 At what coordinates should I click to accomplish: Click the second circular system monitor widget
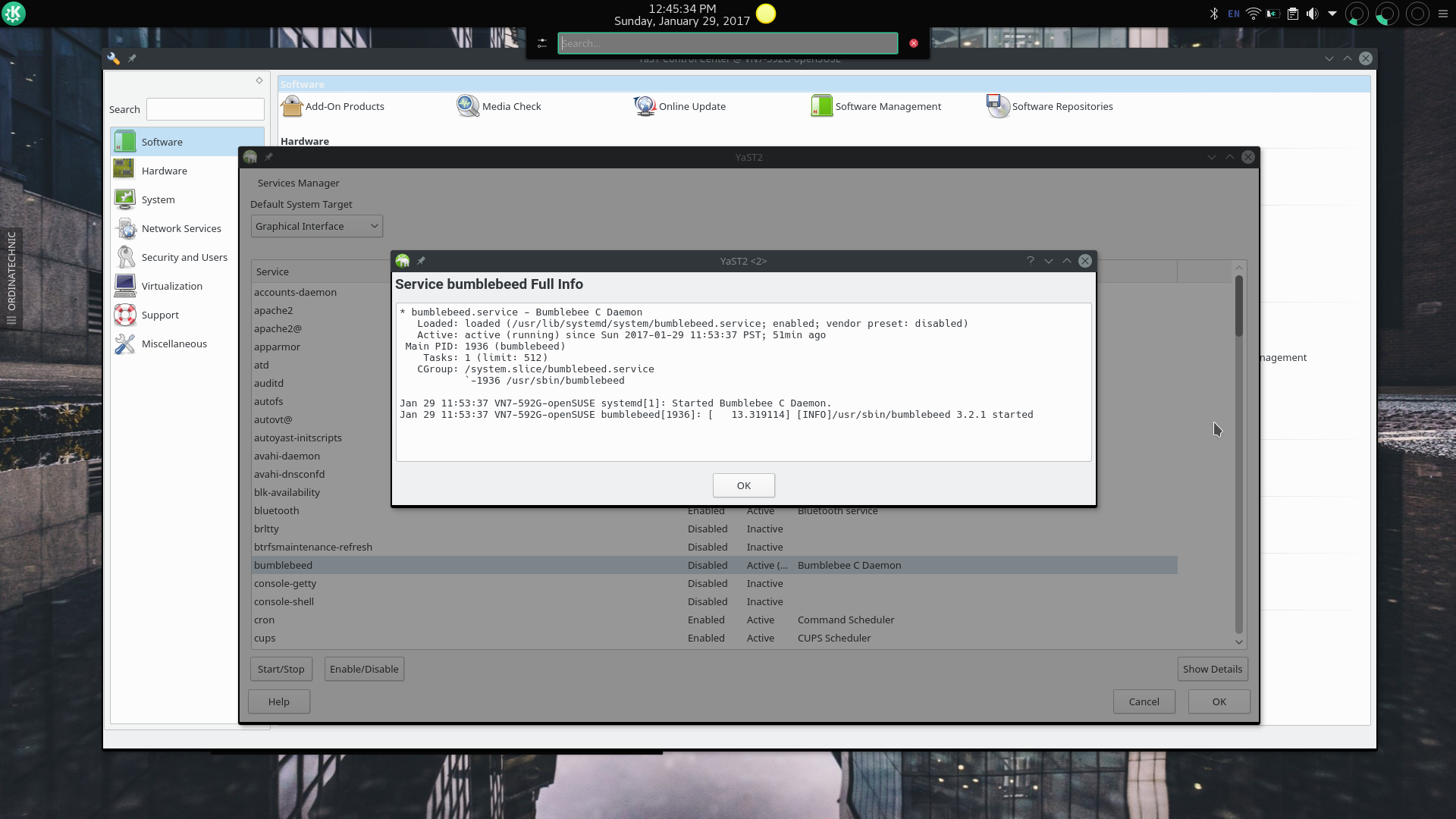[x=1387, y=14]
